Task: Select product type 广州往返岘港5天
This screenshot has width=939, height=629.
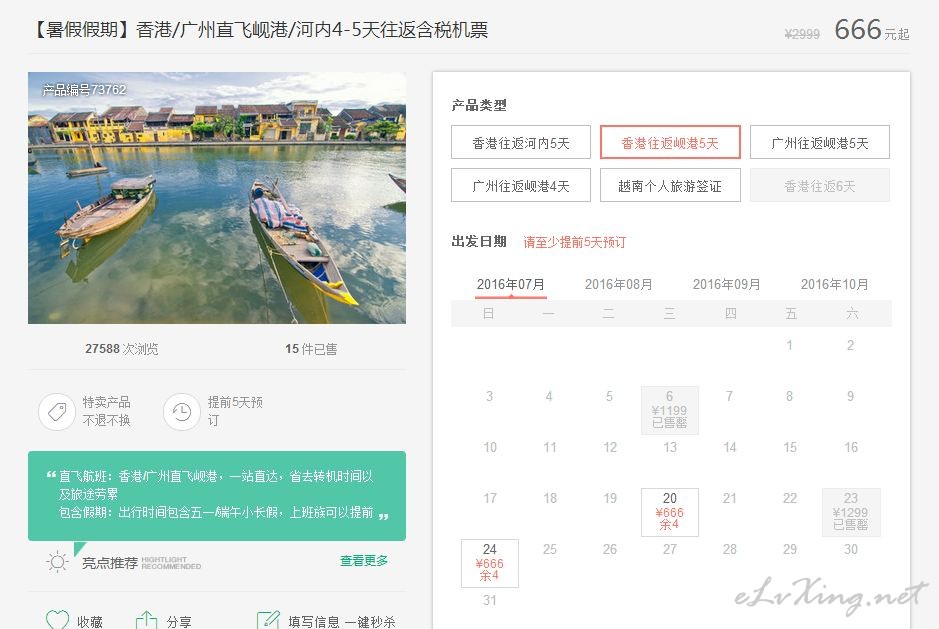Action: click(819, 143)
